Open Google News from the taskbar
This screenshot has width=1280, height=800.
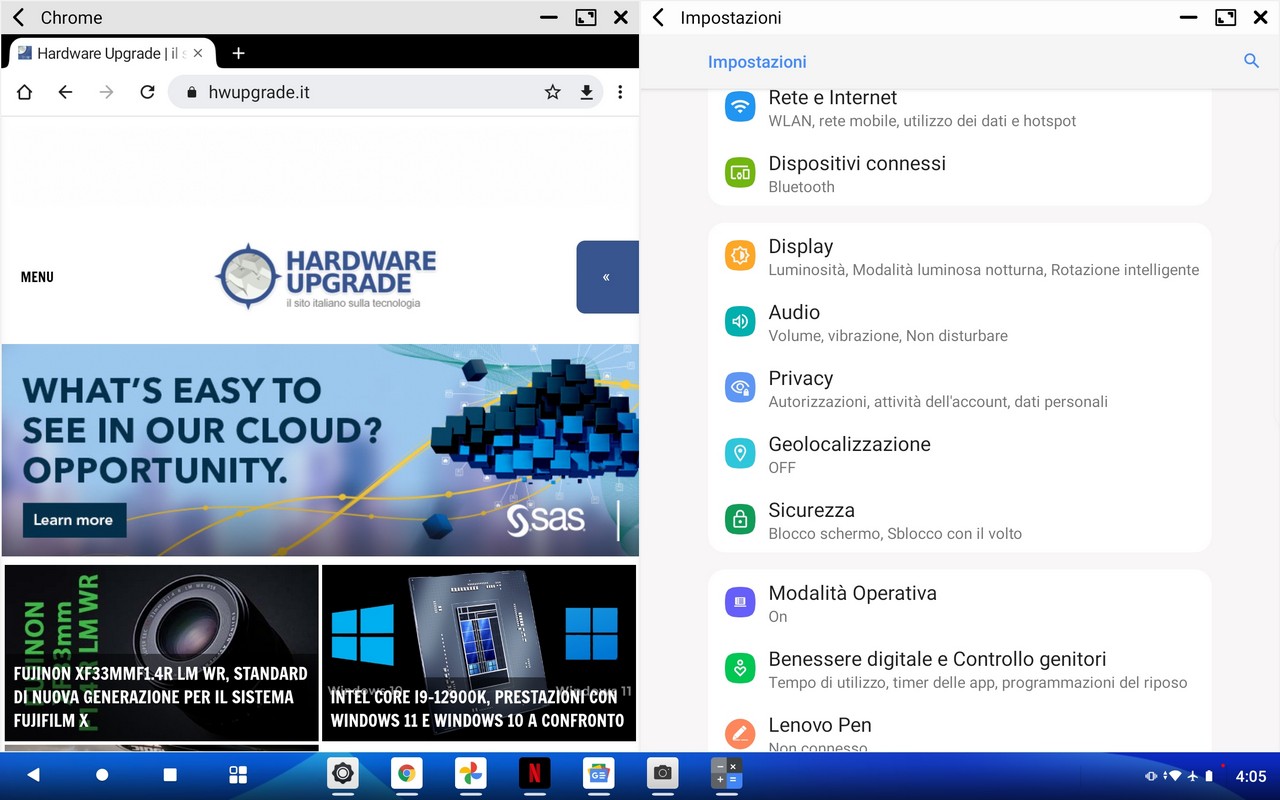(598, 773)
